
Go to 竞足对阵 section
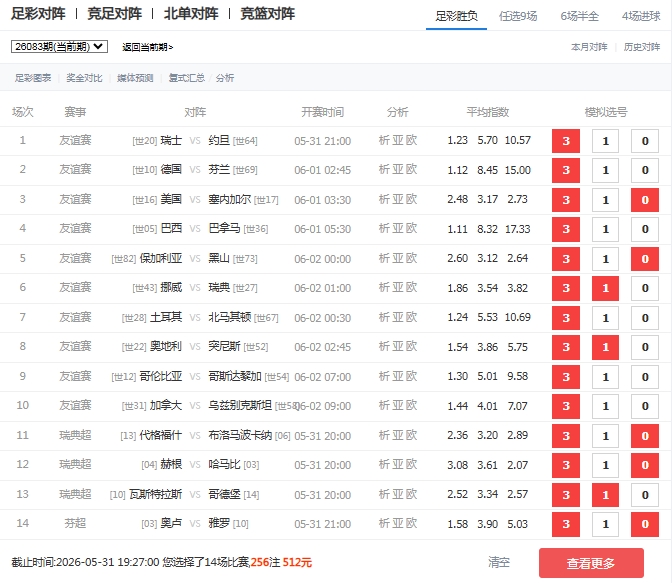click(114, 14)
